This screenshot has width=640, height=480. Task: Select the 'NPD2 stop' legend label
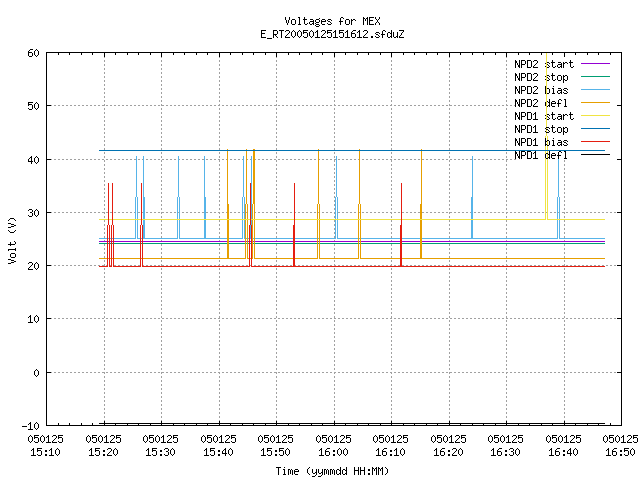pyautogui.click(x=541, y=77)
